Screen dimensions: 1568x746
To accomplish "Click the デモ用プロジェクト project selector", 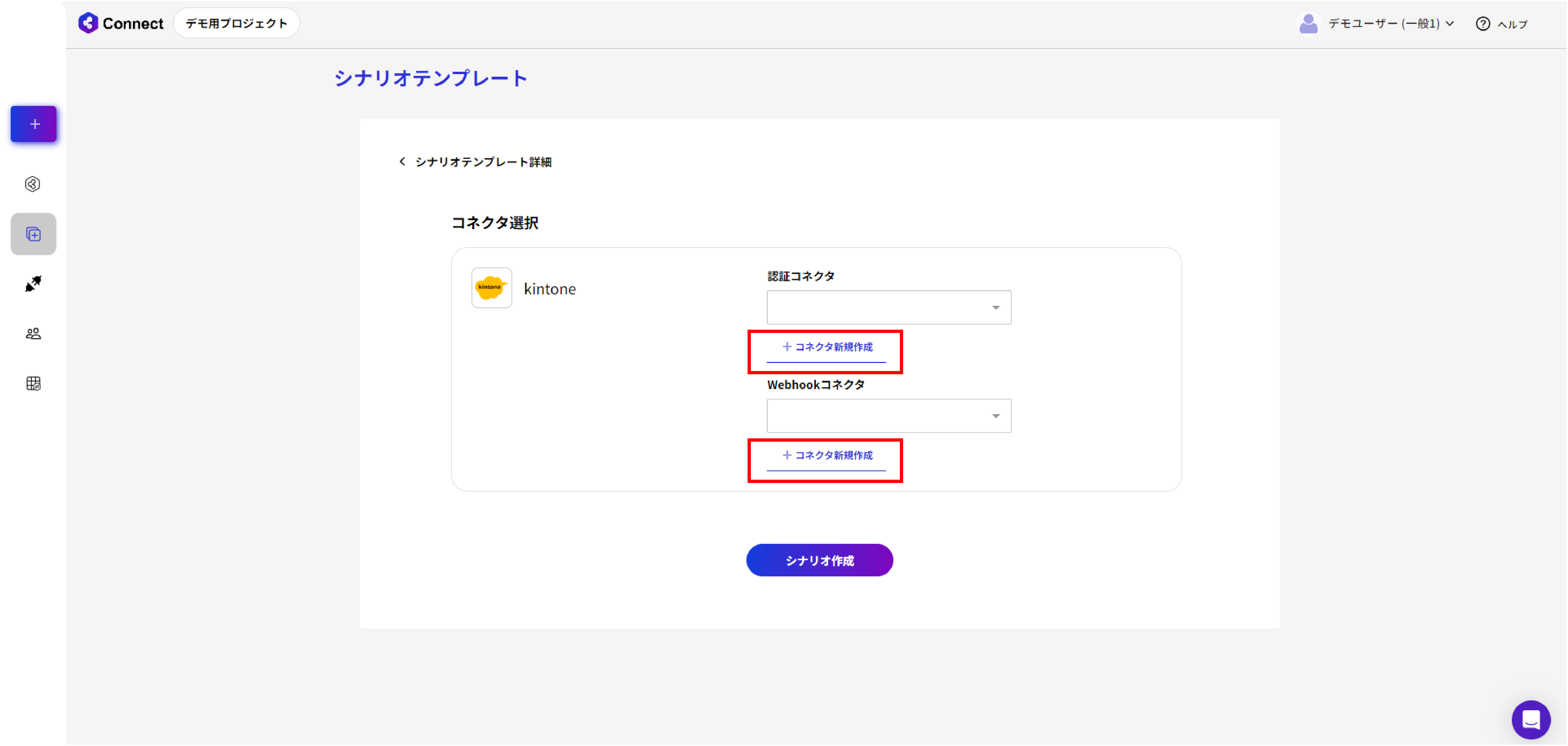I will 236,23.
